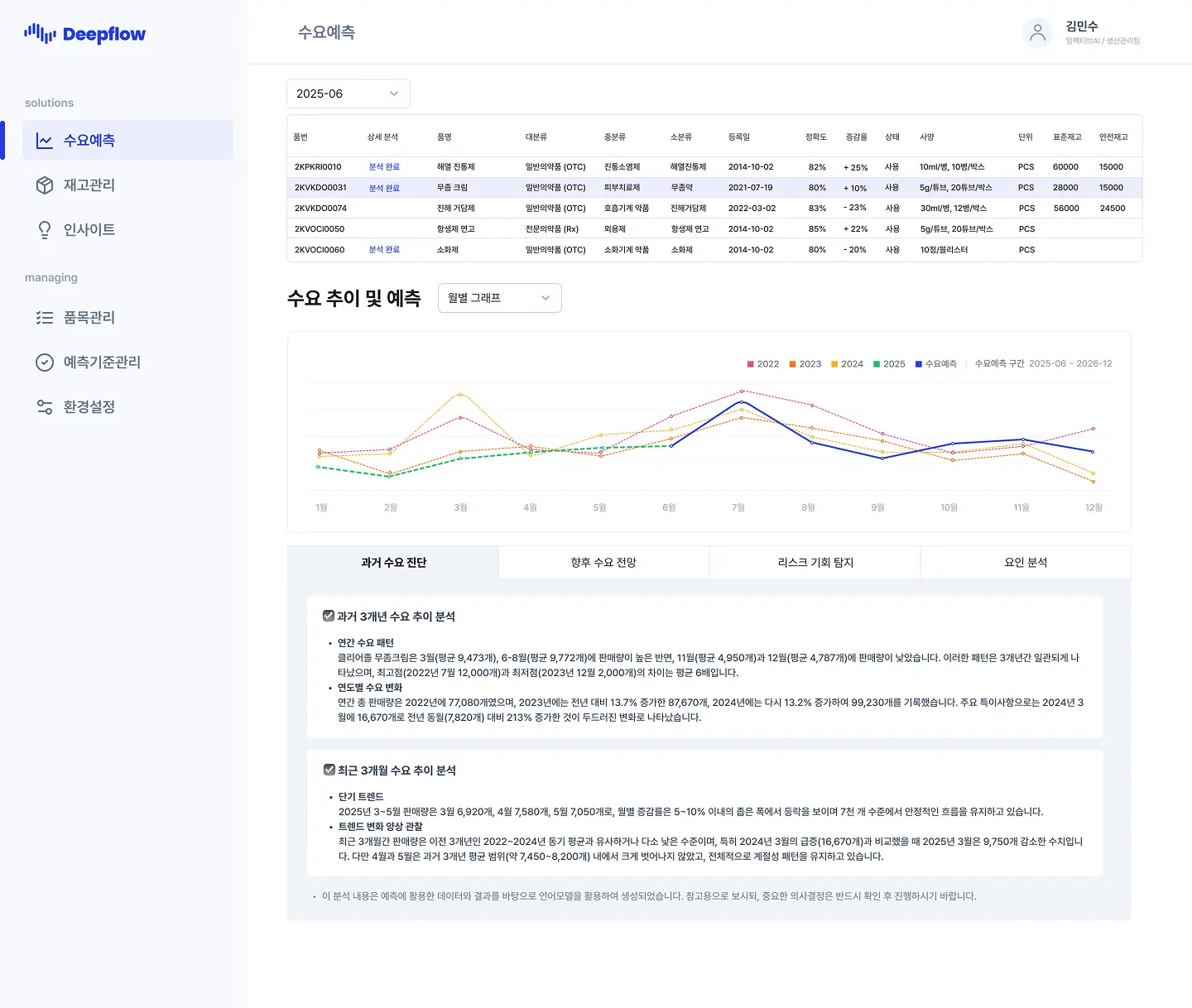This screenshot has width=1192, height=1008.
Task: Click product name 무좀 크림
Action: 452,188
